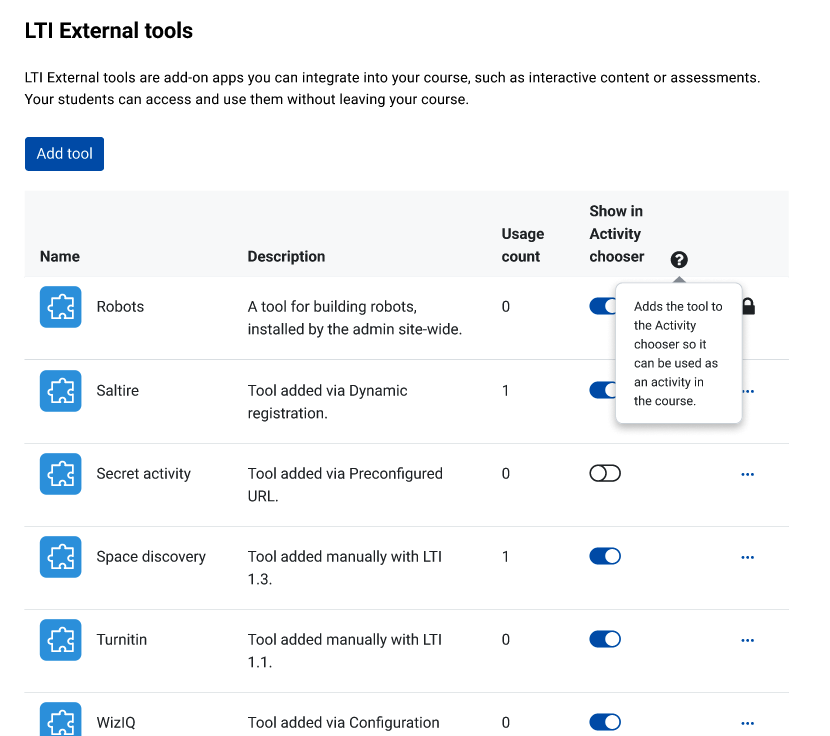Viewport: 830px width, 736px height.
Task: Click the Usage count column header
Action: [x=523, y=245]
